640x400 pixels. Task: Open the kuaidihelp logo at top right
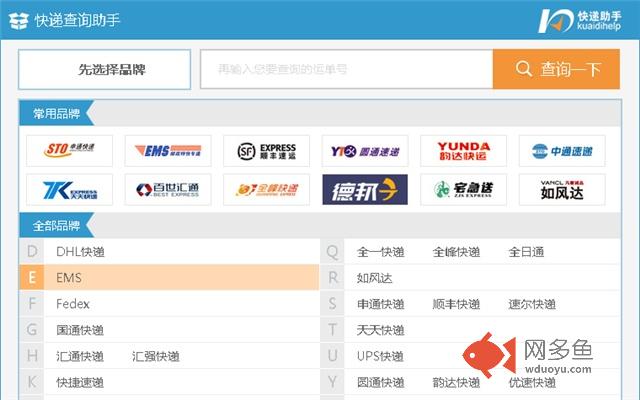[580, 20]
